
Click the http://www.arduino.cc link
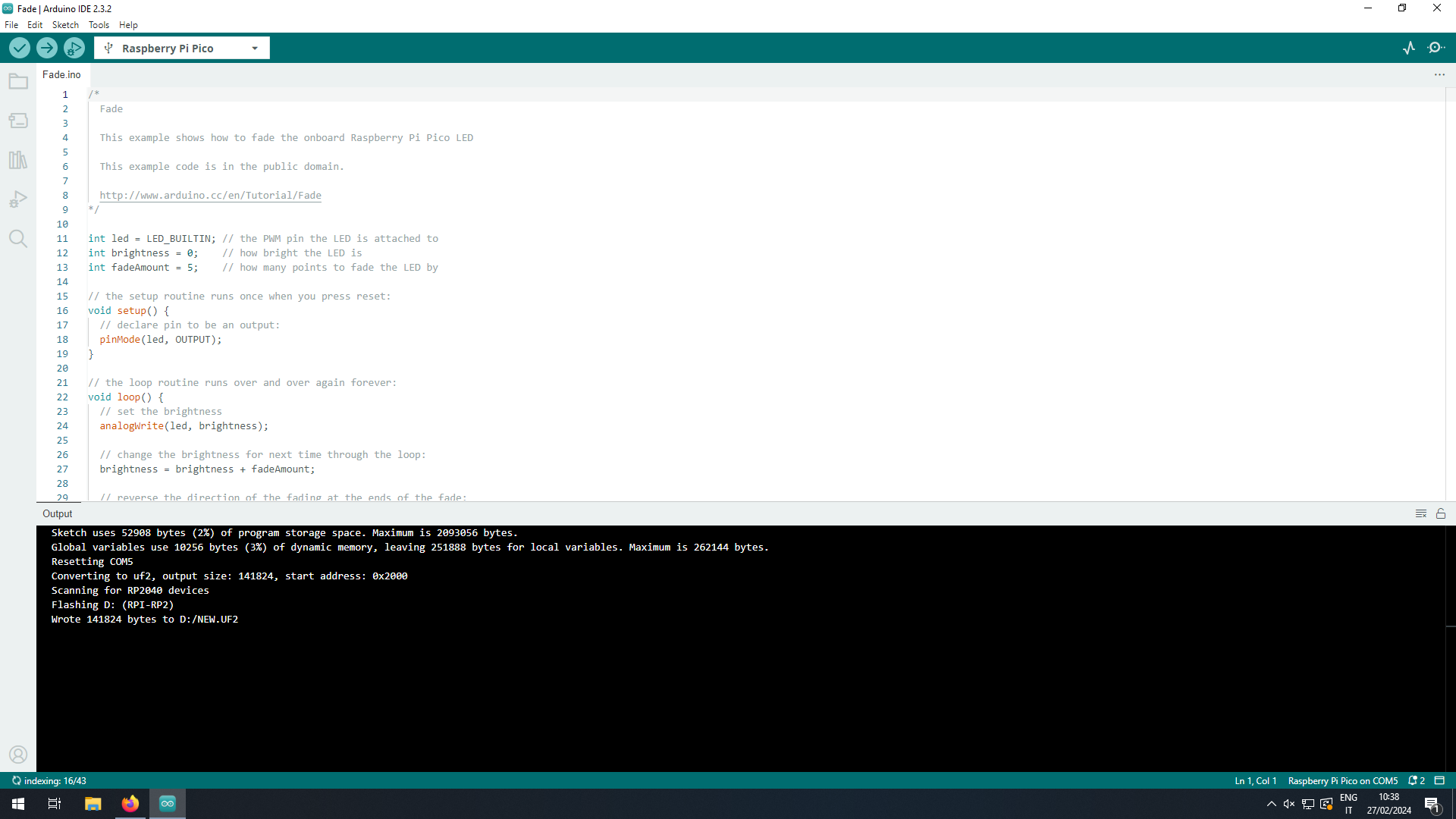pyautogui.click(x=210, y=195)
